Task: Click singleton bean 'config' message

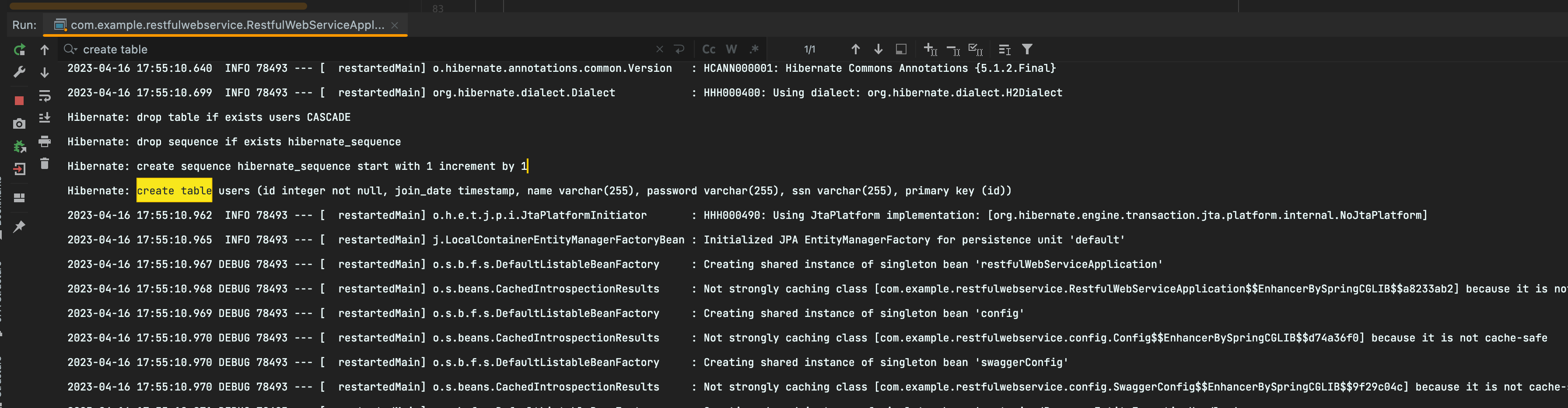Action: (864, 313)
